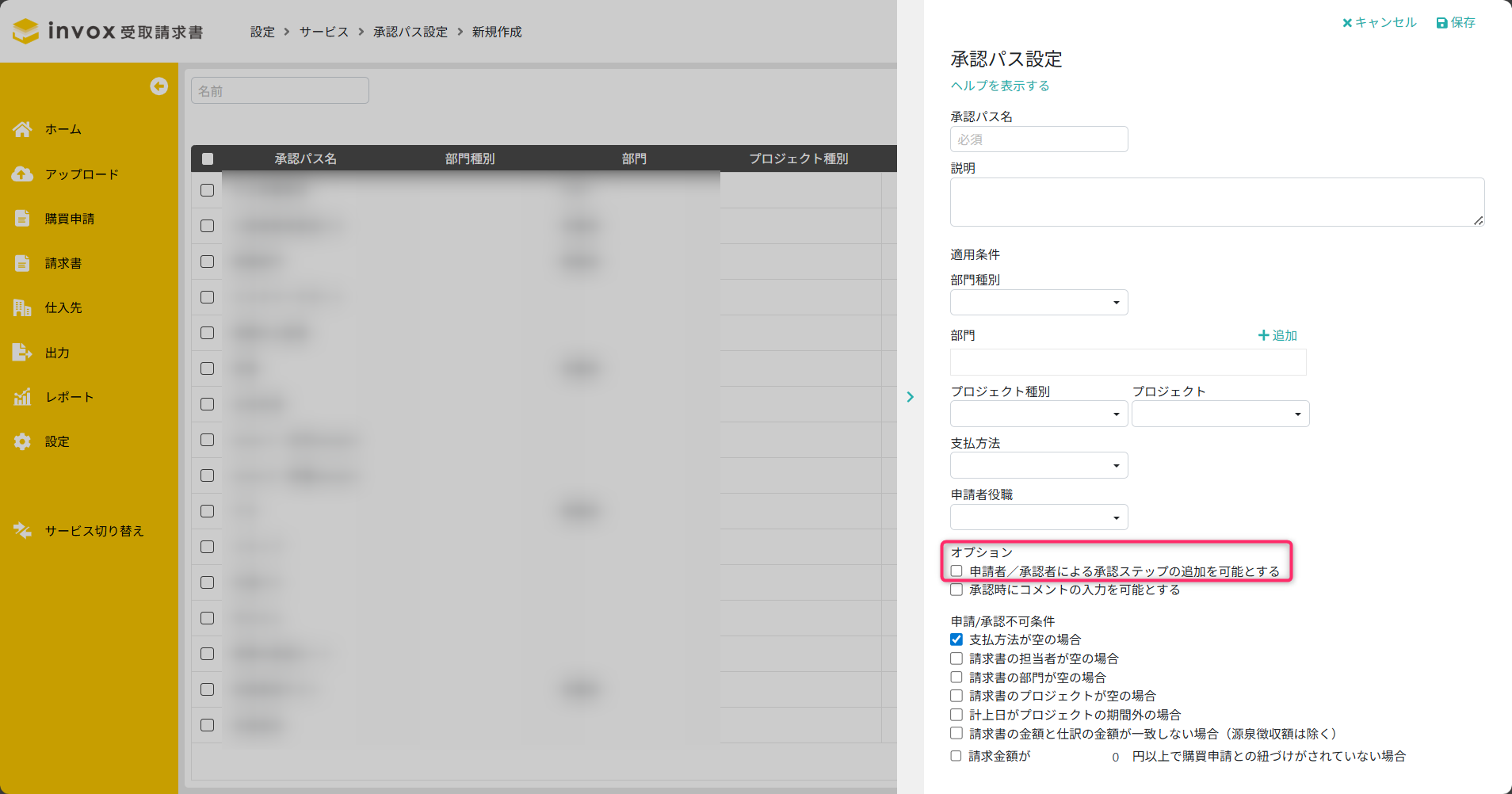Check the comment input on approval option
1512x794 pixels.
tap(956, 590)
